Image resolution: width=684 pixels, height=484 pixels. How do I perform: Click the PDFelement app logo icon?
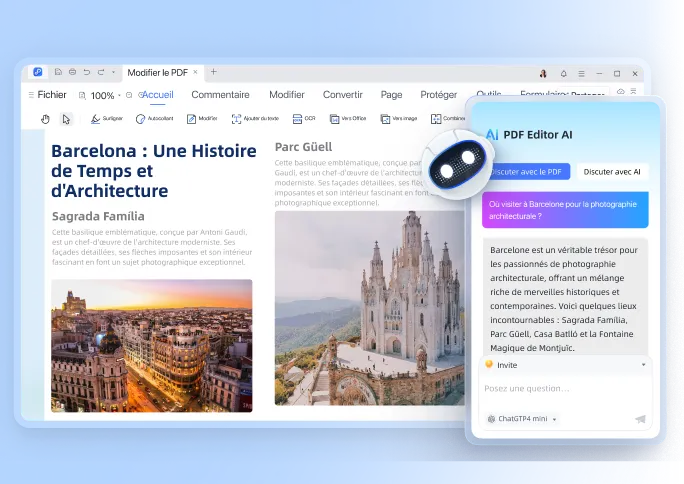tap(38, 72)
